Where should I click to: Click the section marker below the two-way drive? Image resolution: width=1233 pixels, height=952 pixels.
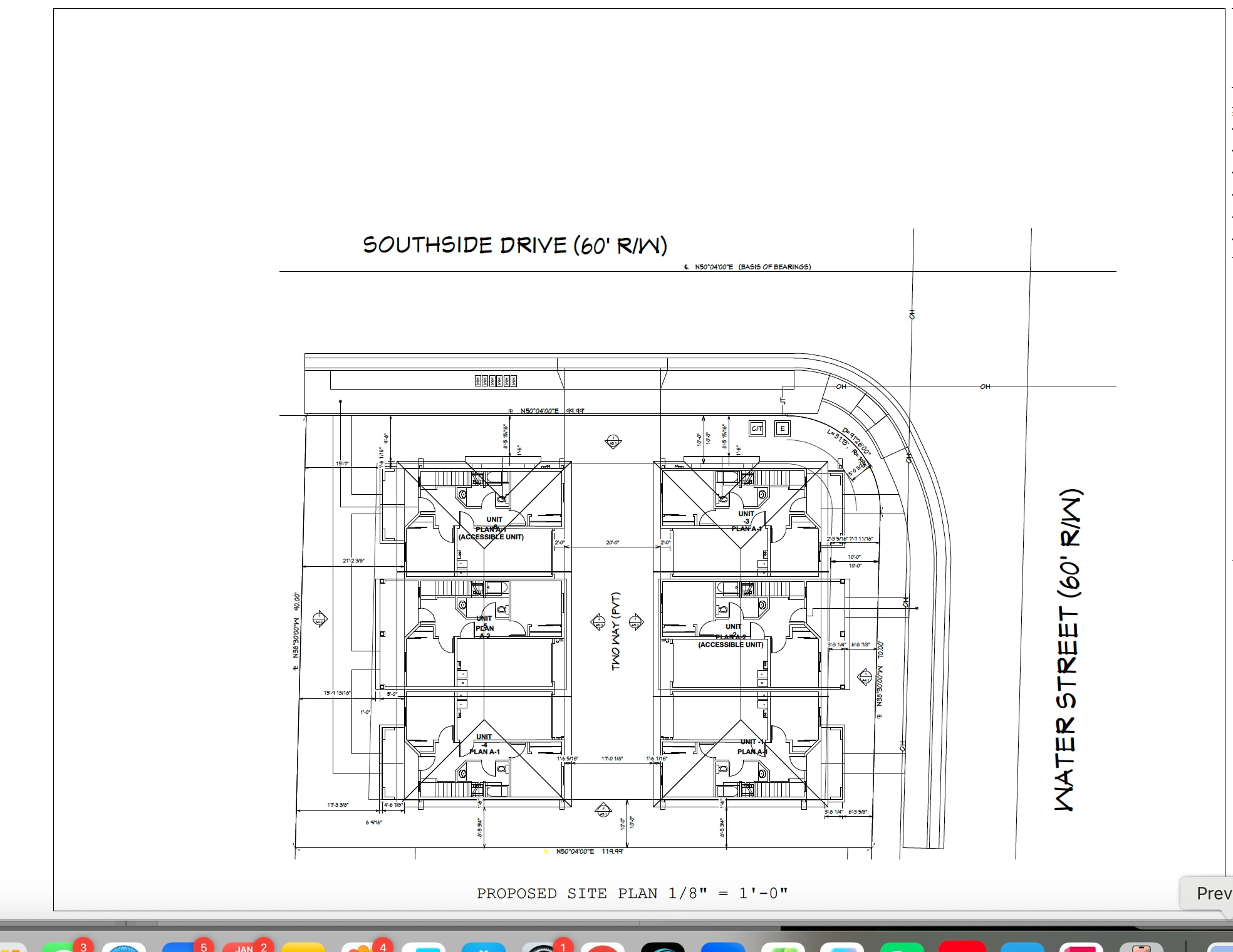(x=603, y=810)
